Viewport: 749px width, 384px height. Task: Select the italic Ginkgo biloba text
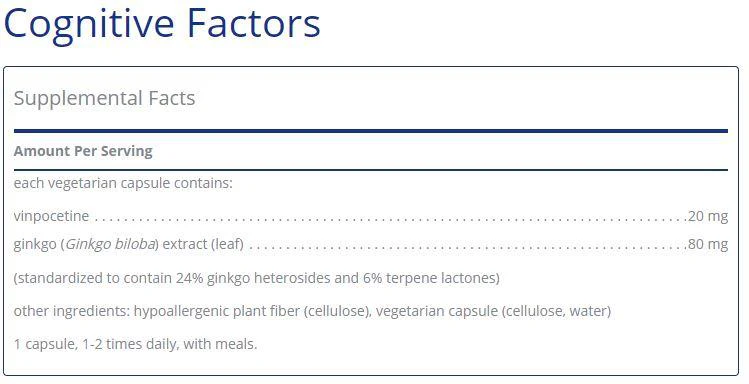click(x=110, y=245)
